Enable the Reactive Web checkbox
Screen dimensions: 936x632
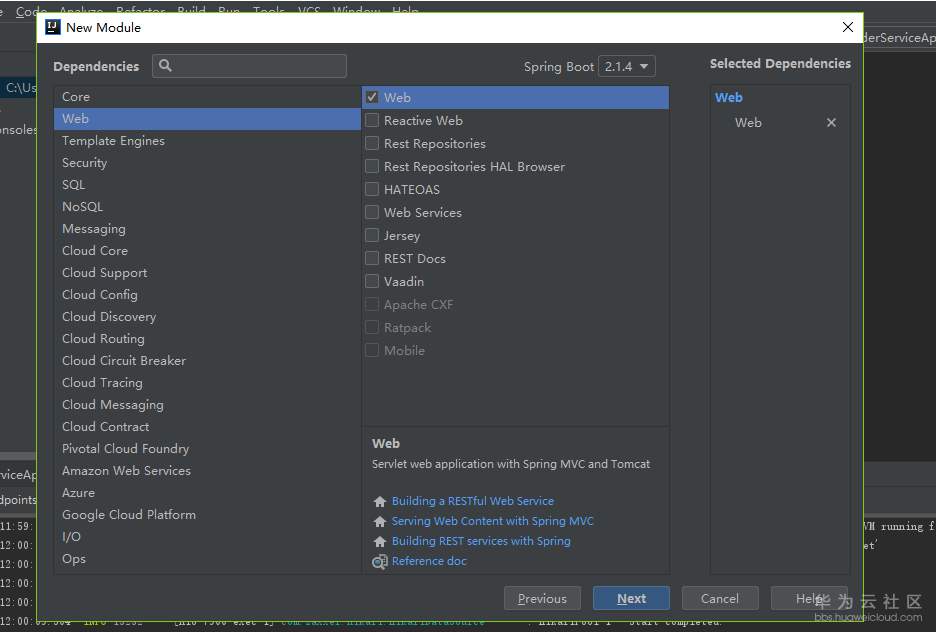click(x=372, y=121)
